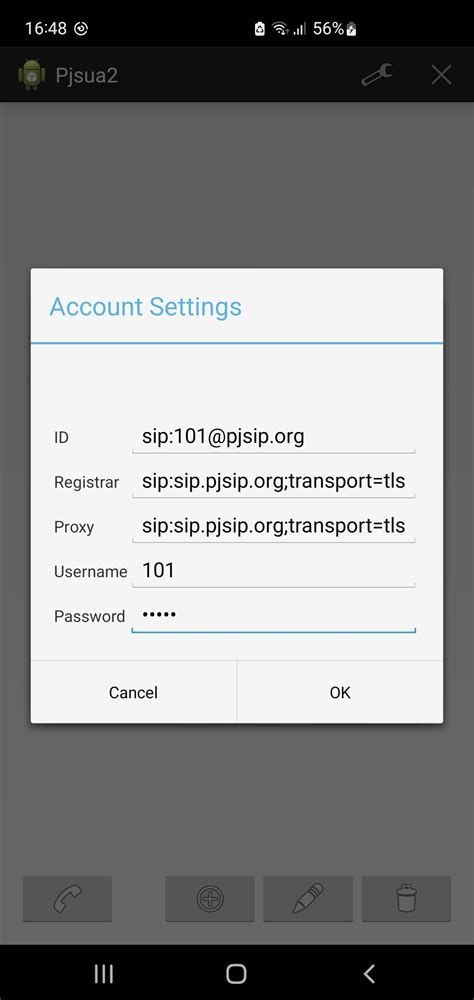Focus the ID field sip:101@pjsip.org
The width and height of the screenshot is (474, 1000).
point(274,438)
